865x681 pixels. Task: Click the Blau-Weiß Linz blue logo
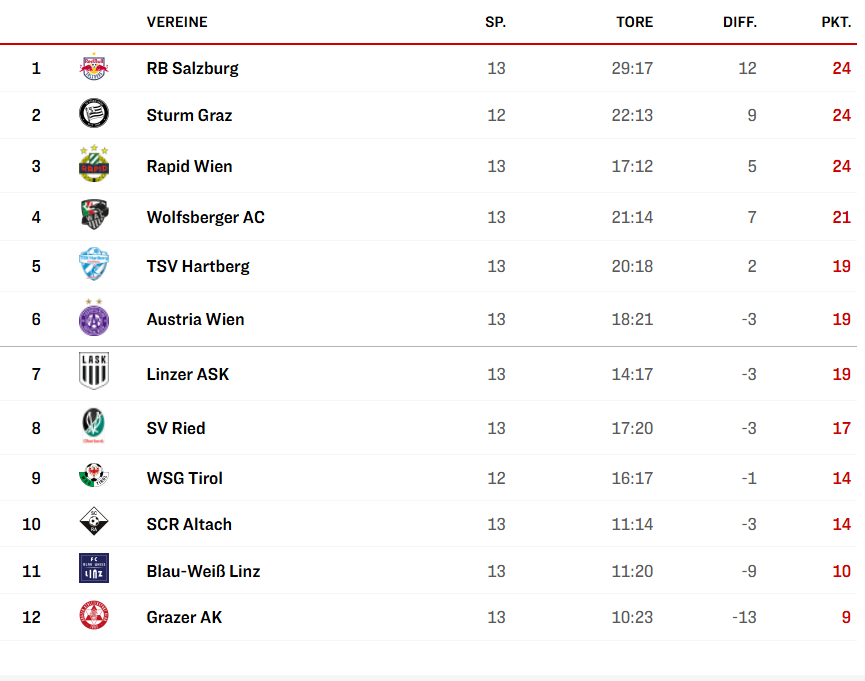(x=94, y=570)
